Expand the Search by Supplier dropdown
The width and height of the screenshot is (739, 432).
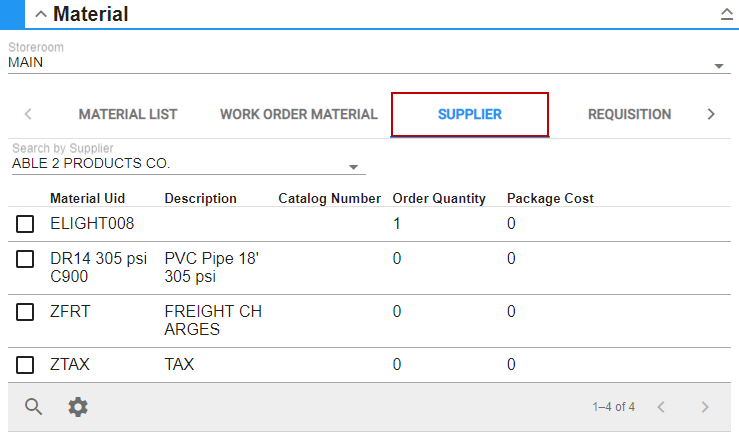(353, 167)
